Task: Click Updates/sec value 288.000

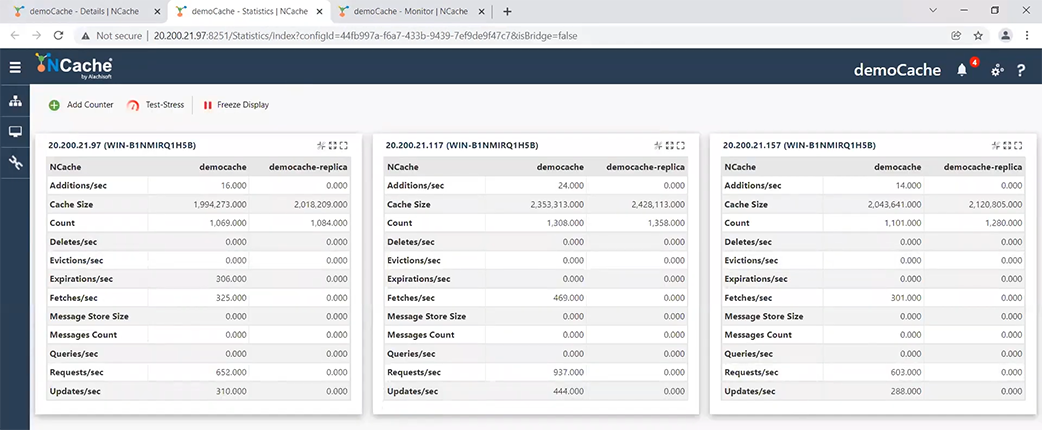Action: click(x=906, y=391)
